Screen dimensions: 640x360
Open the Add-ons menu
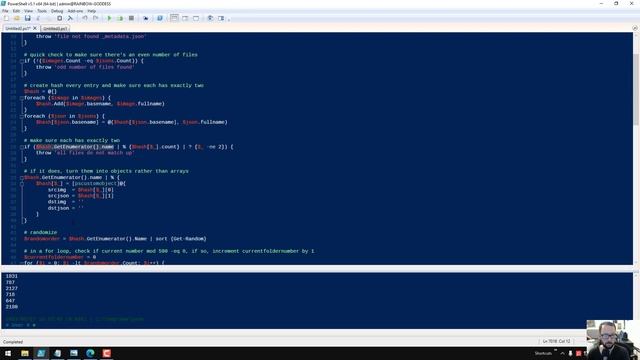tap(75, 11)
